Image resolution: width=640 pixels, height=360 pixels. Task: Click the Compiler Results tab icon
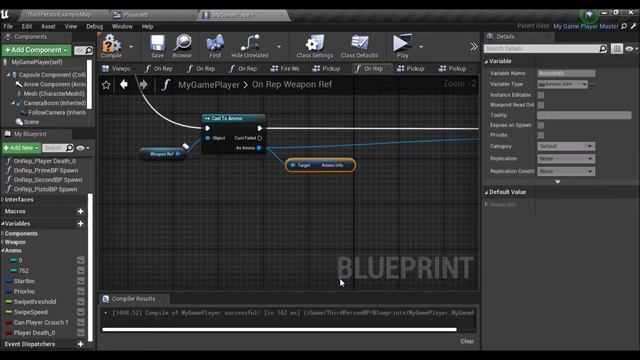[106, 299]
